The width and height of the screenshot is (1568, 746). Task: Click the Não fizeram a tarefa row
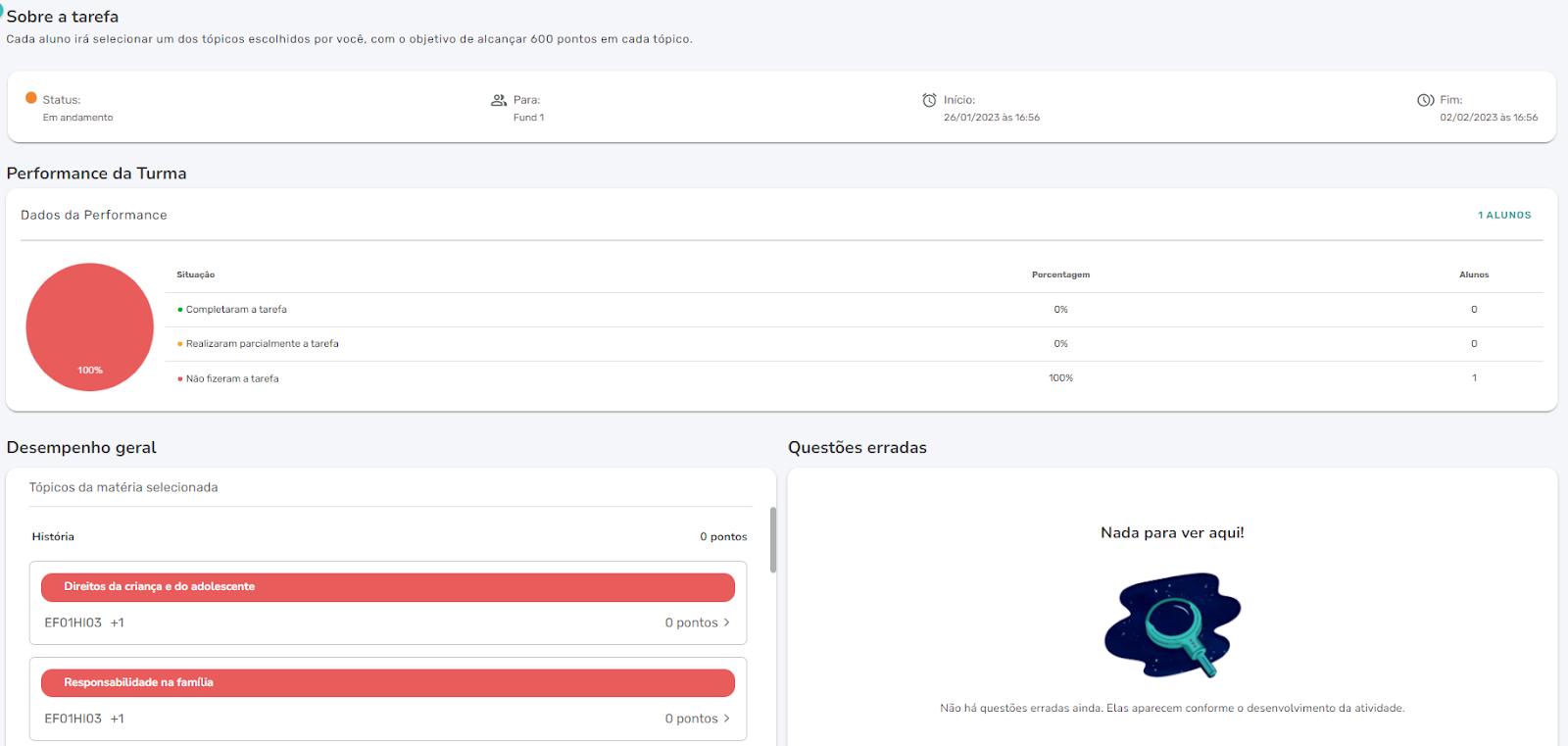pyautogui.click(x=232, y=378)
